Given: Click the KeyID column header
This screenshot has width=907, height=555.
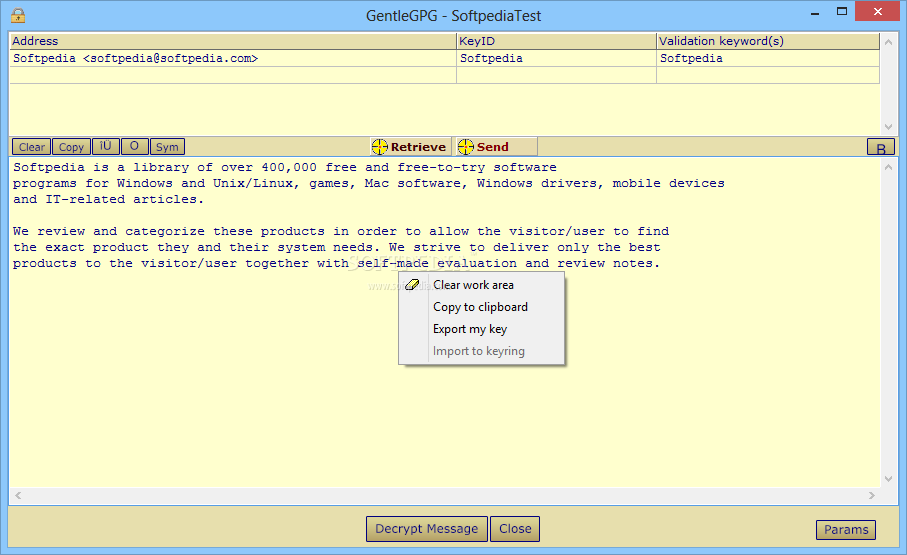Looking at the screenshot, I should click(556, 41).
